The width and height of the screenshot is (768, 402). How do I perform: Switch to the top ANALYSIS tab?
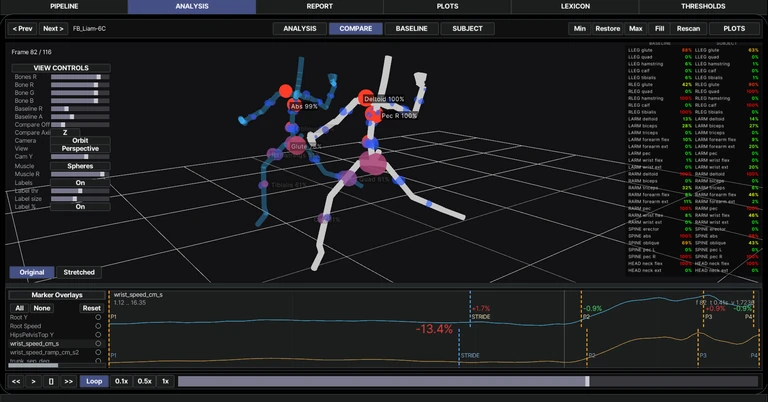click(x=192, y=6)
